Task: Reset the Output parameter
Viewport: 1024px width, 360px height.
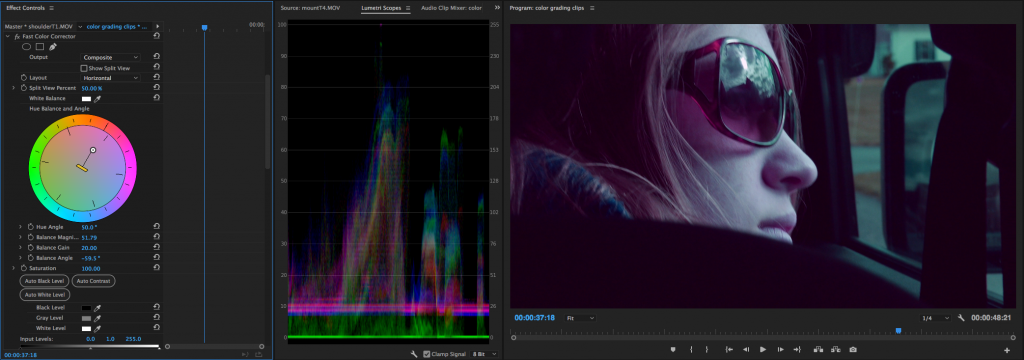Action: pyautogui.click(x=157, y=57)
